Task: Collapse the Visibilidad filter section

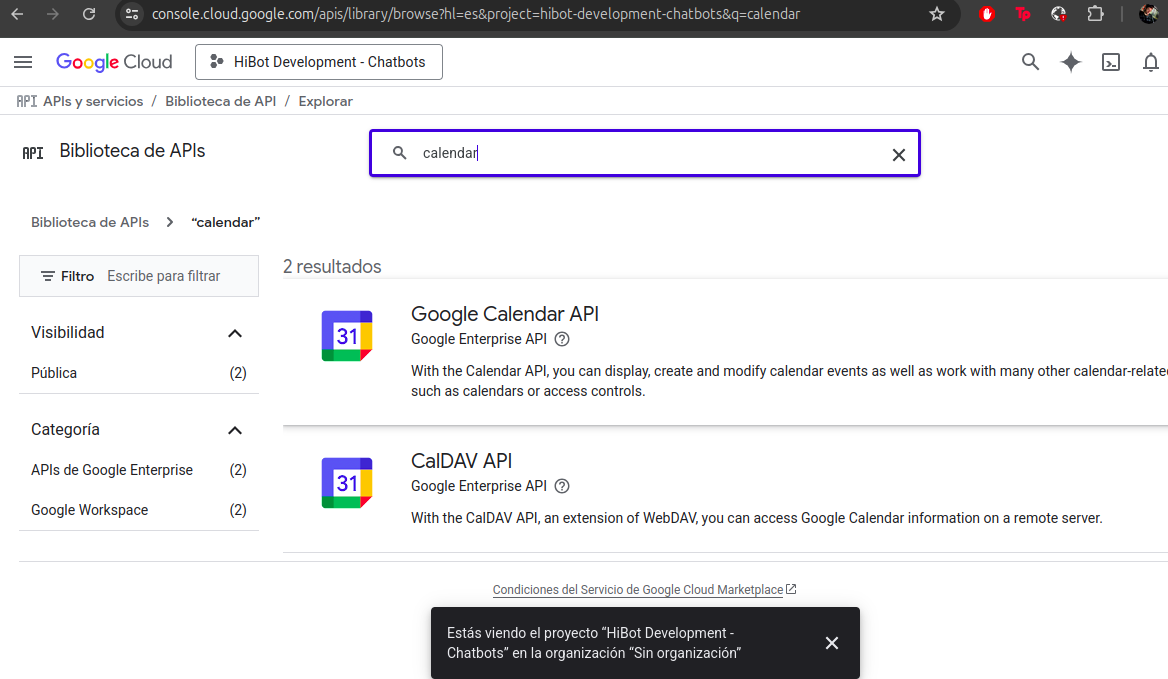Action: (x=235, y=333)
